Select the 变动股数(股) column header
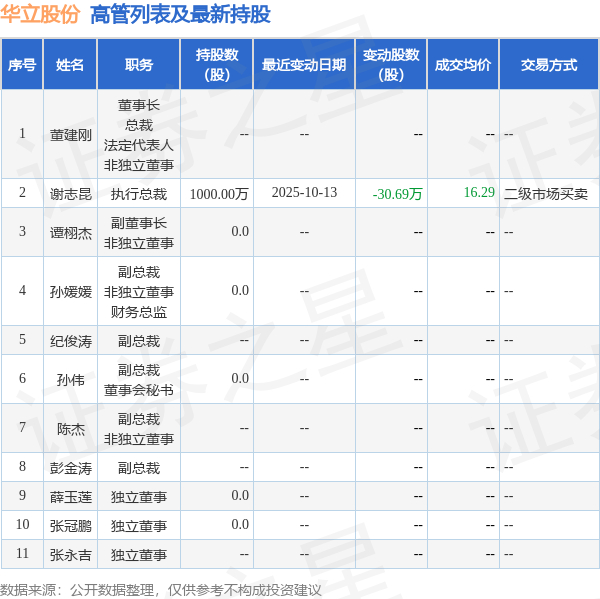This screenshot has height=599, width=600. tap(391, 65)
